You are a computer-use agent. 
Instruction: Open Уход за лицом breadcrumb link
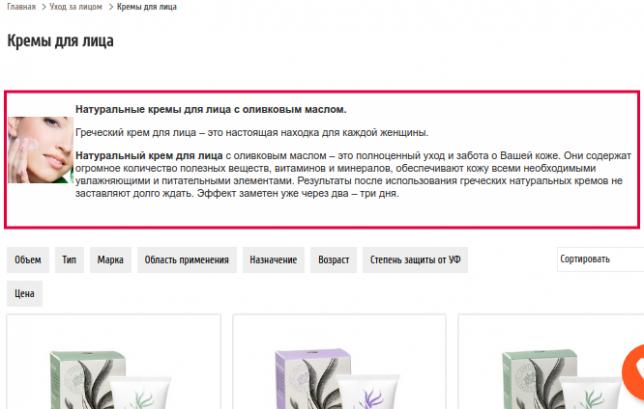[76, 7]
